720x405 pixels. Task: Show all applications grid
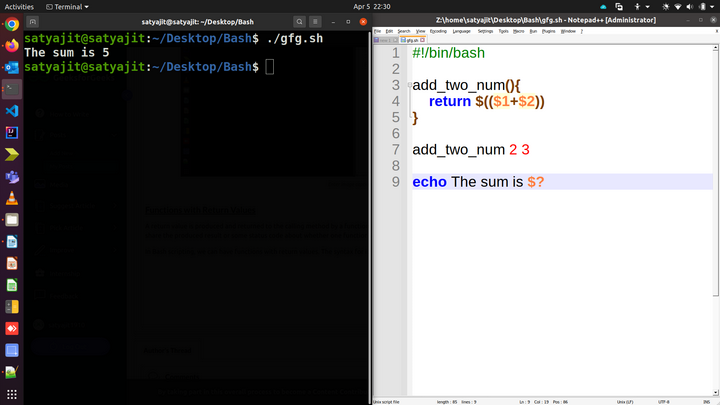click(x=12, y=394)
